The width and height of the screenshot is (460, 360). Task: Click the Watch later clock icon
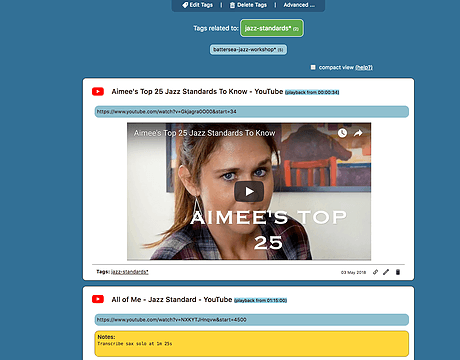coord(342,133)
